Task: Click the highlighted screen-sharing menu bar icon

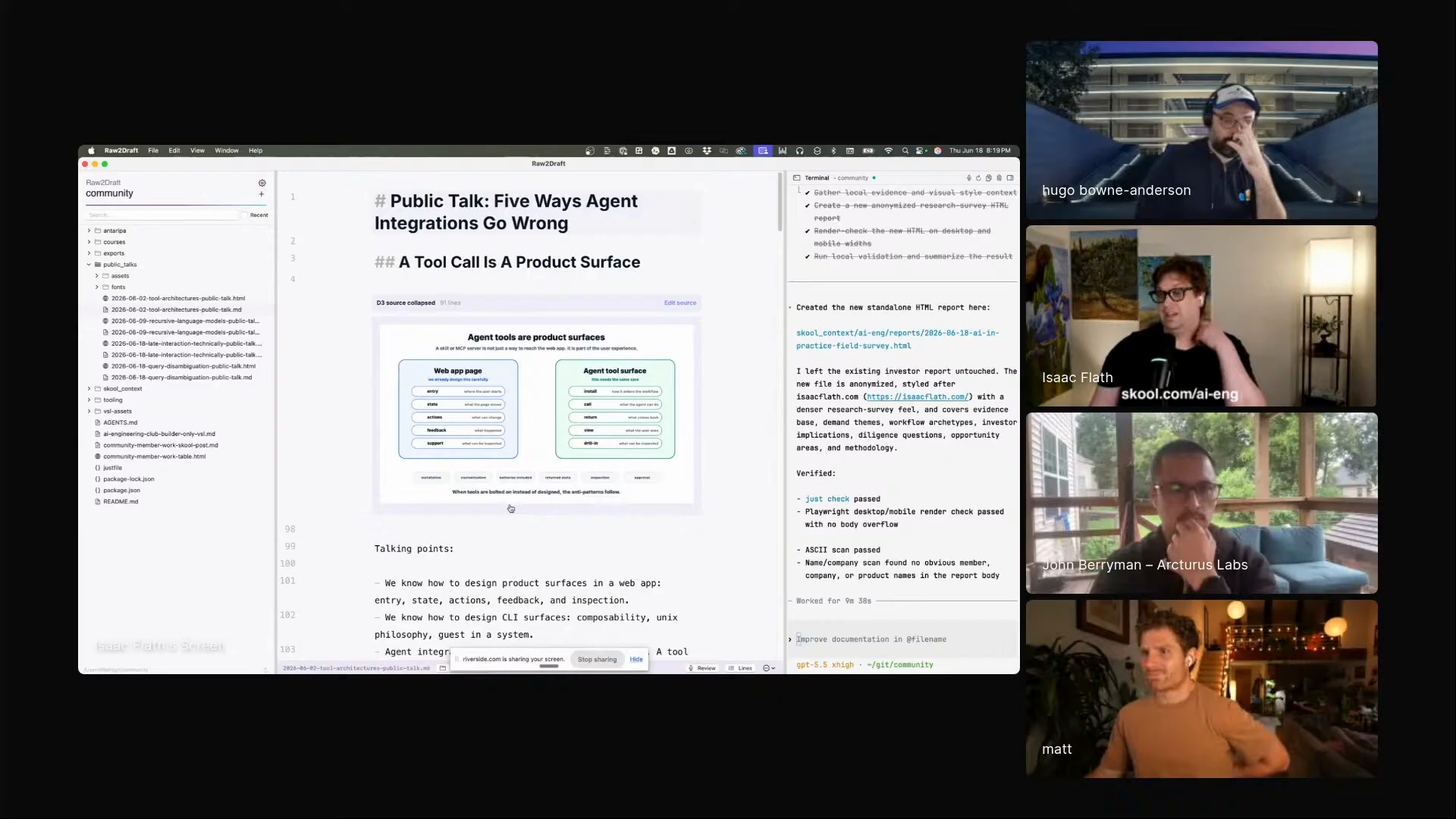Action: pyautogui.click(x=763, y=151)
